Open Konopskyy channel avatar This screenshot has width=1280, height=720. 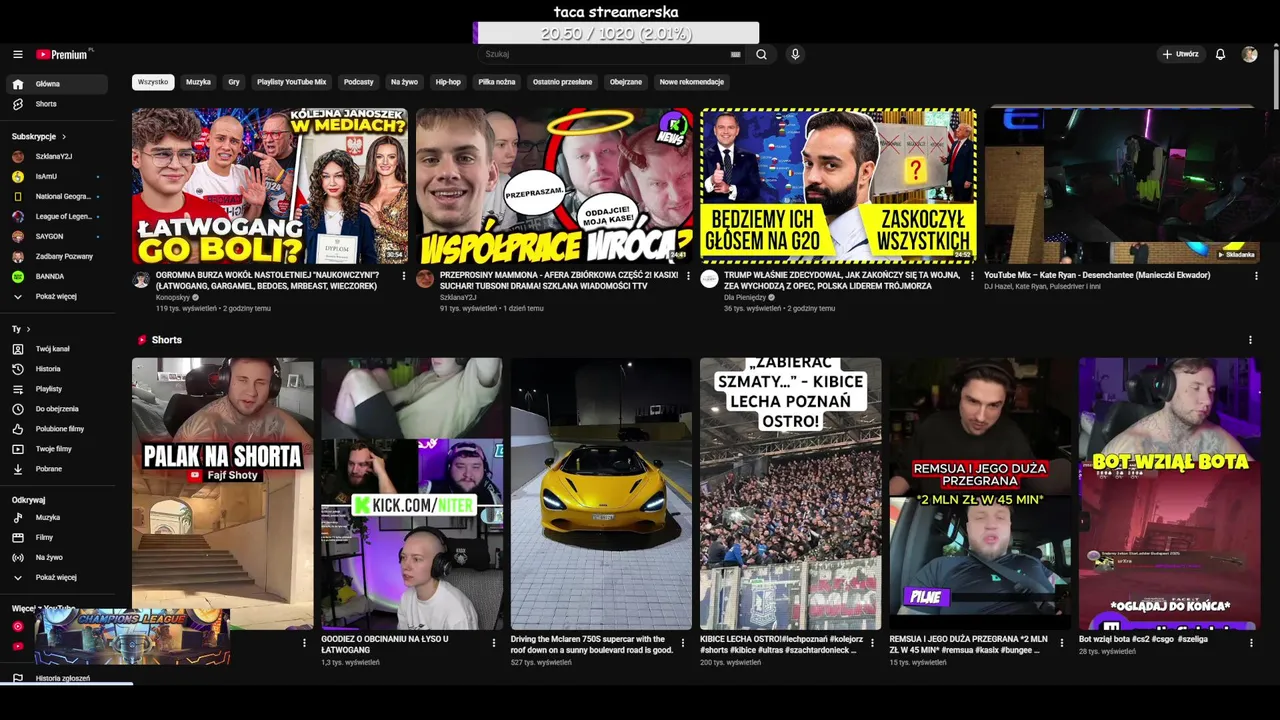click(x=141, y=279)
